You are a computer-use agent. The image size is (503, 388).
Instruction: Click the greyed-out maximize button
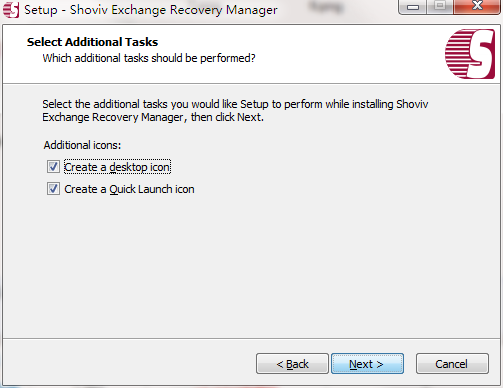pos(440,7)
